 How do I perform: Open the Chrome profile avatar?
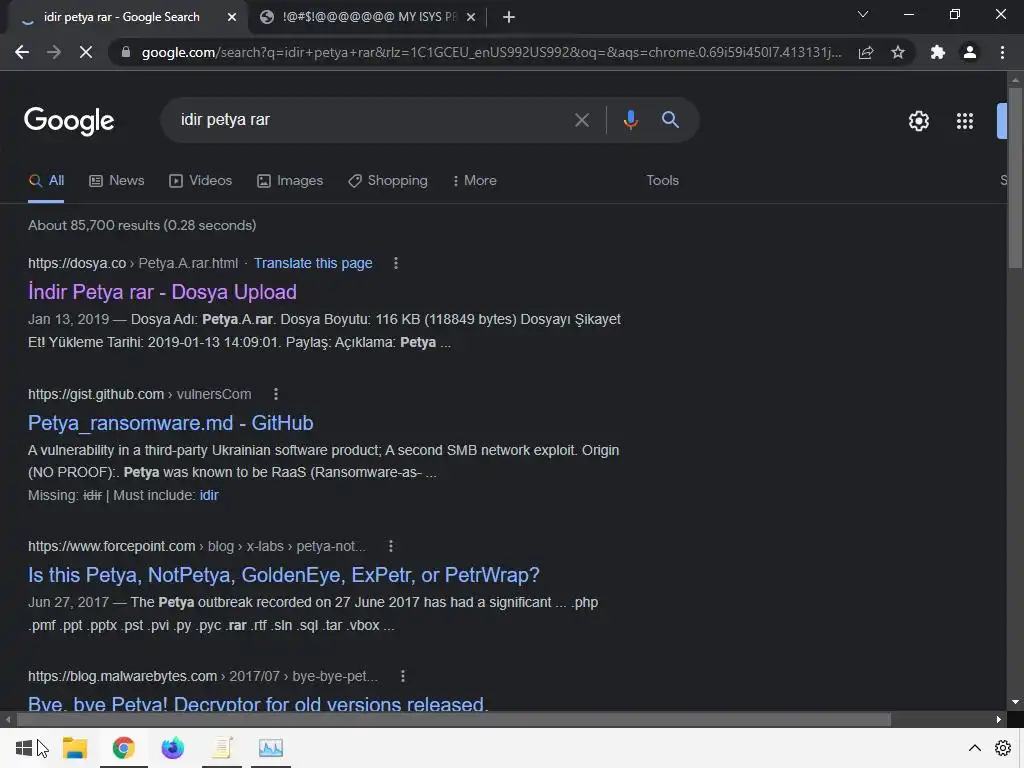pyautogui.click(x=970, y=52)
